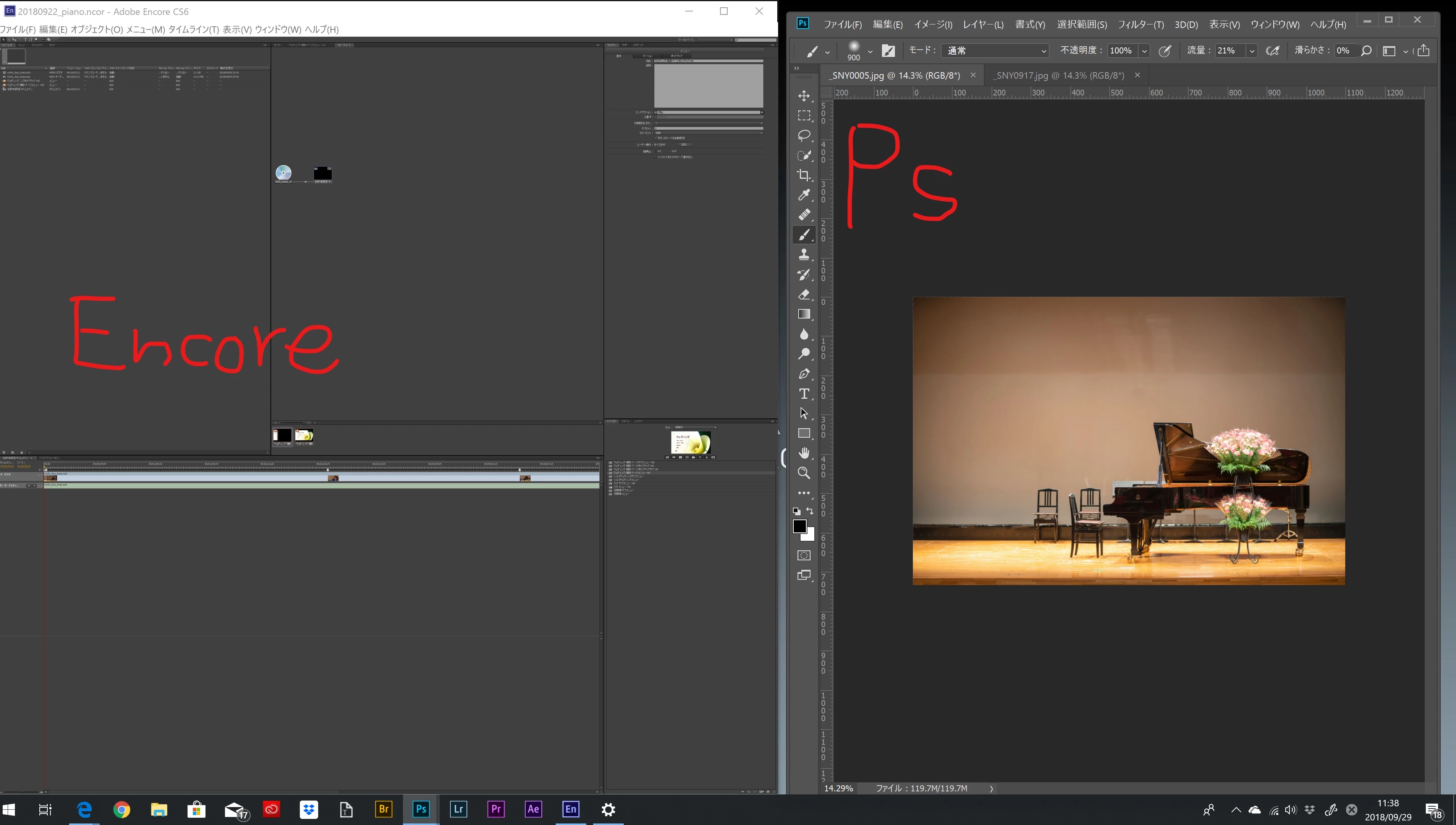Open Photoshop フィルター(T) menu
Viewport: 1456px width, 825px height.
(1141, 24)
